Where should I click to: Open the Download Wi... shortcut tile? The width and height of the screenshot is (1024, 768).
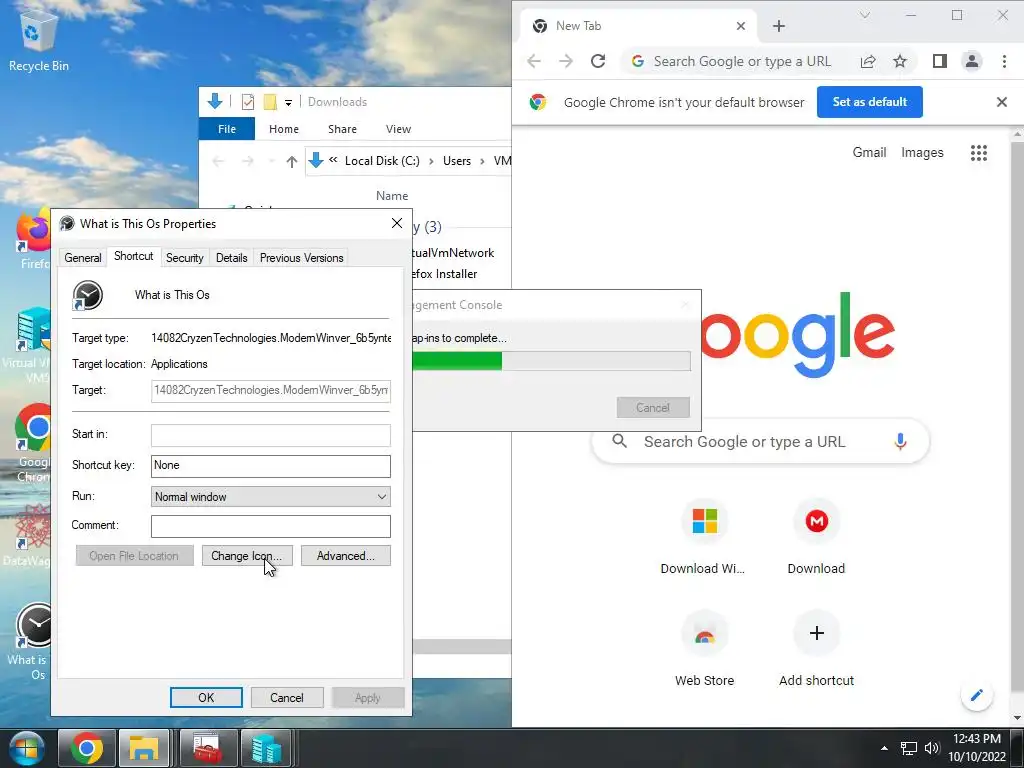(704, 539)
